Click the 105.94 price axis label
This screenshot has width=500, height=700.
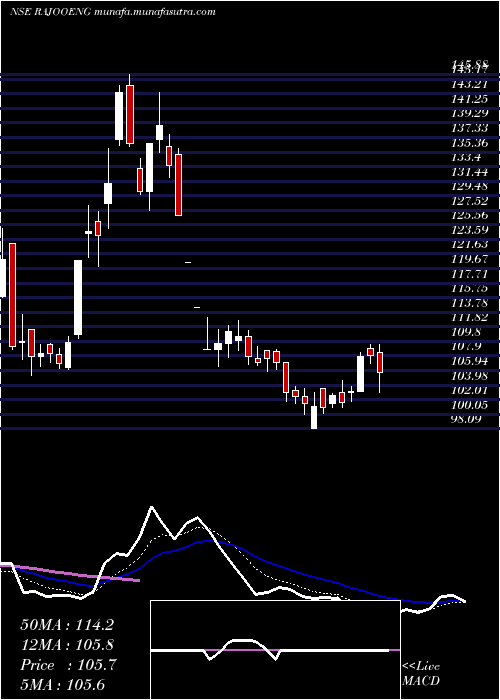(469, 361)
